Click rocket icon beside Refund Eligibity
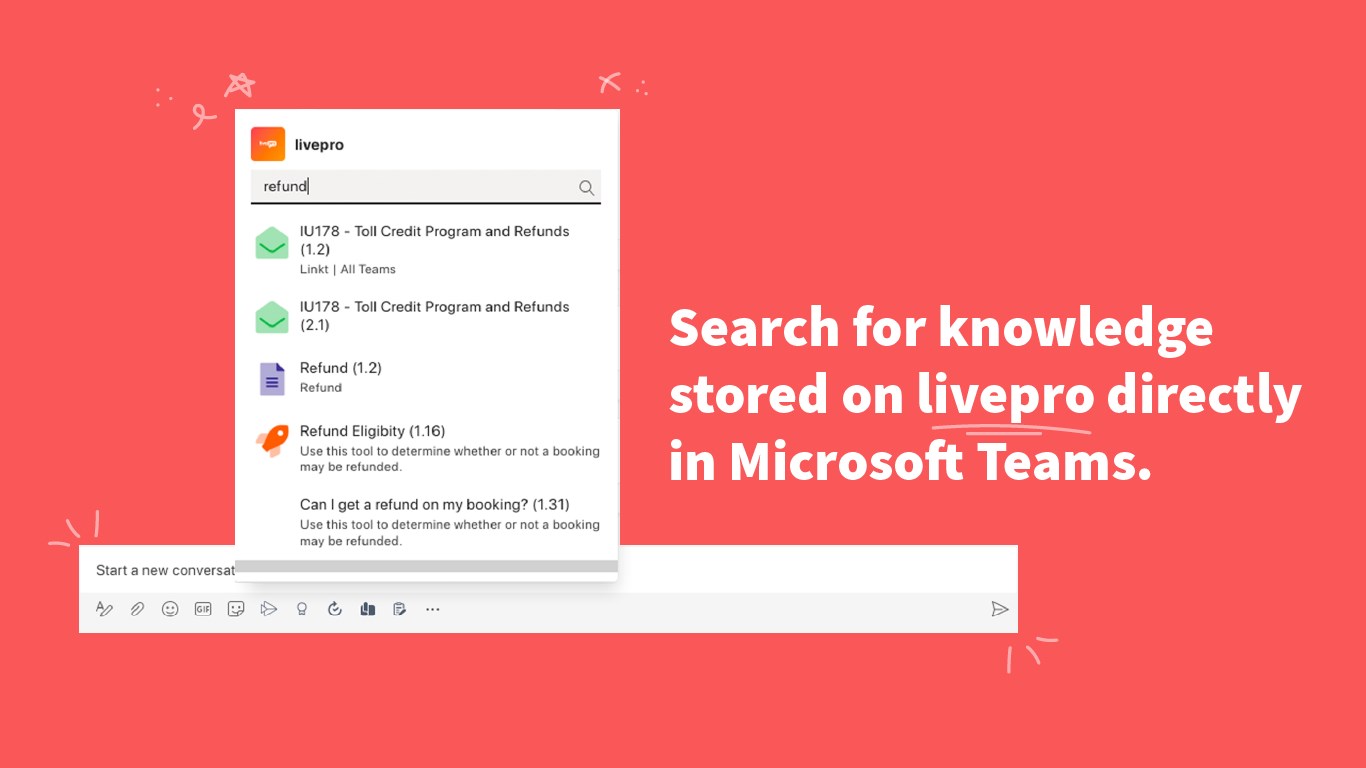This screenshot has width=1366, height=768. pyautogui.click(x=272, y=440)
